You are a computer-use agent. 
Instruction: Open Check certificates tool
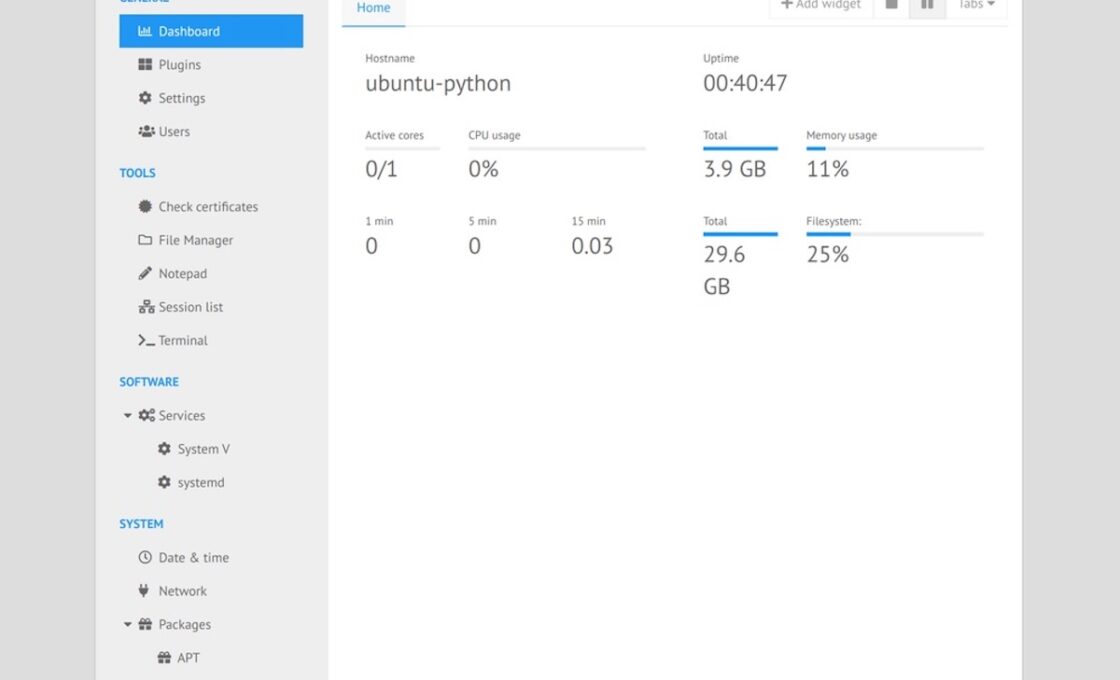coord(207,207)
